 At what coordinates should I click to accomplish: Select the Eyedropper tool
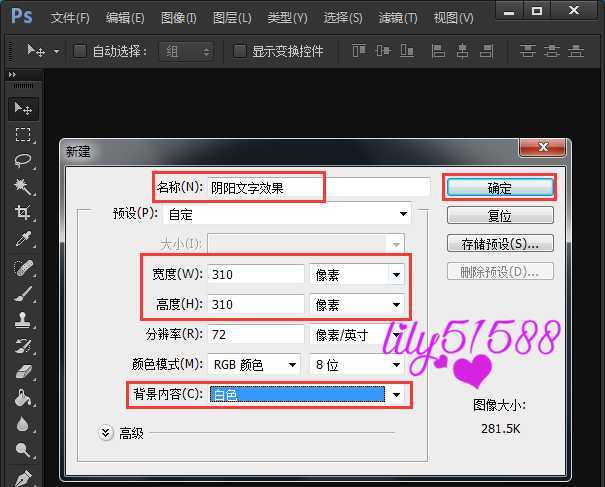(23, 239)
